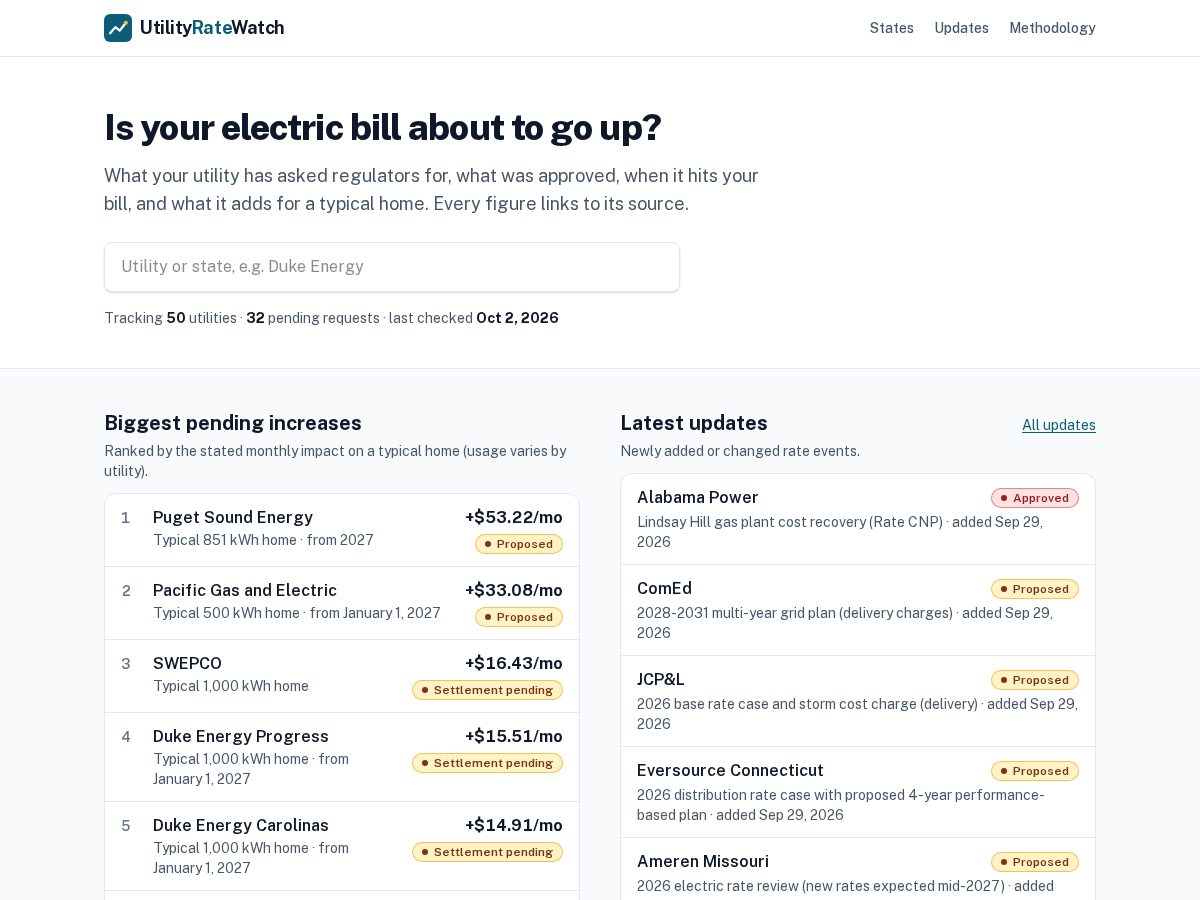Click the Approved badge on Alabama Power
The height and width of the screenshot is (900, 1200).
[1035, 498]
